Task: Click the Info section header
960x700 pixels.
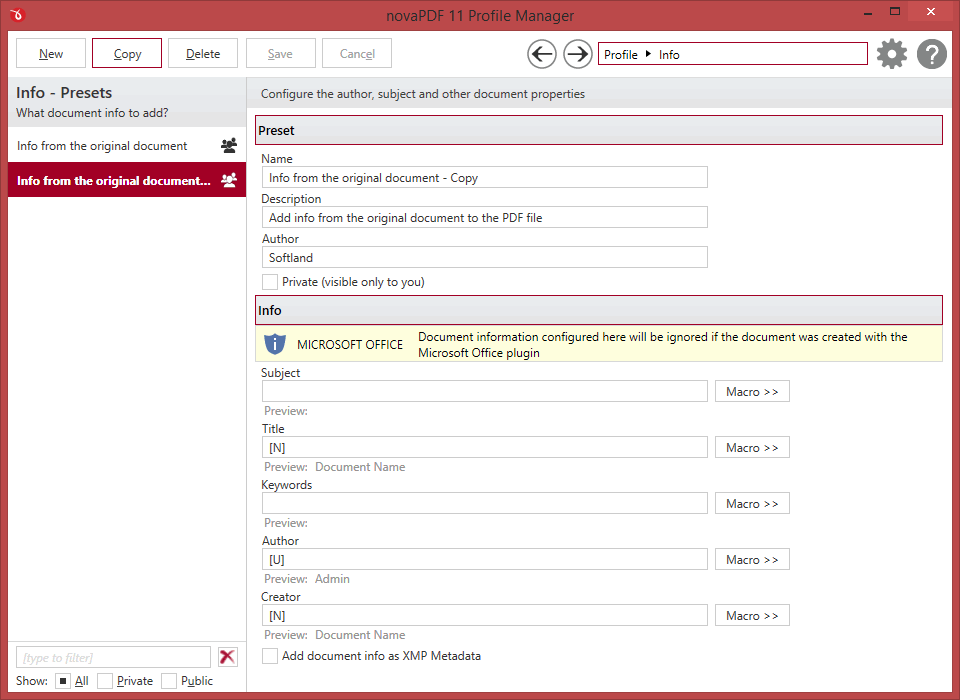Action: tap(599, 310)
